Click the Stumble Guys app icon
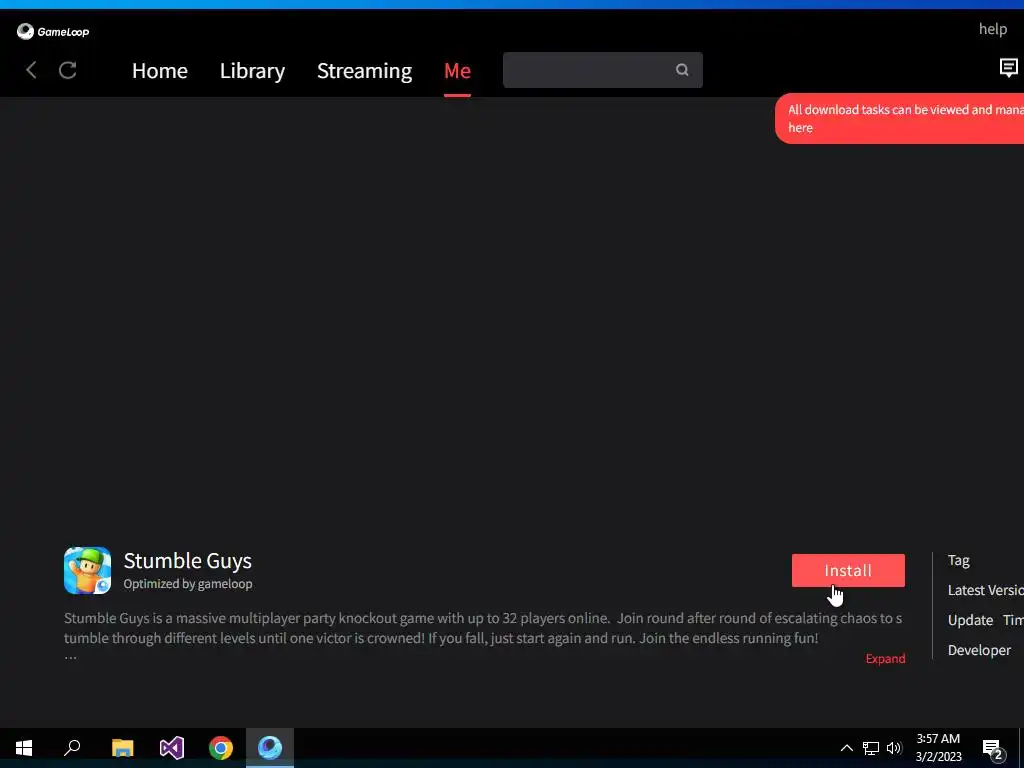Screen dimensions: 1024x768 (88, 571)
